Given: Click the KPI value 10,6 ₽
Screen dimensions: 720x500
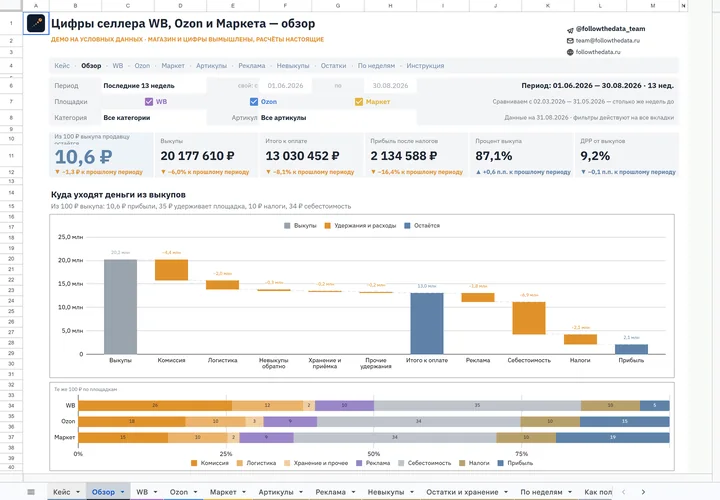Looking at the screenshot, I should point(83,157).
